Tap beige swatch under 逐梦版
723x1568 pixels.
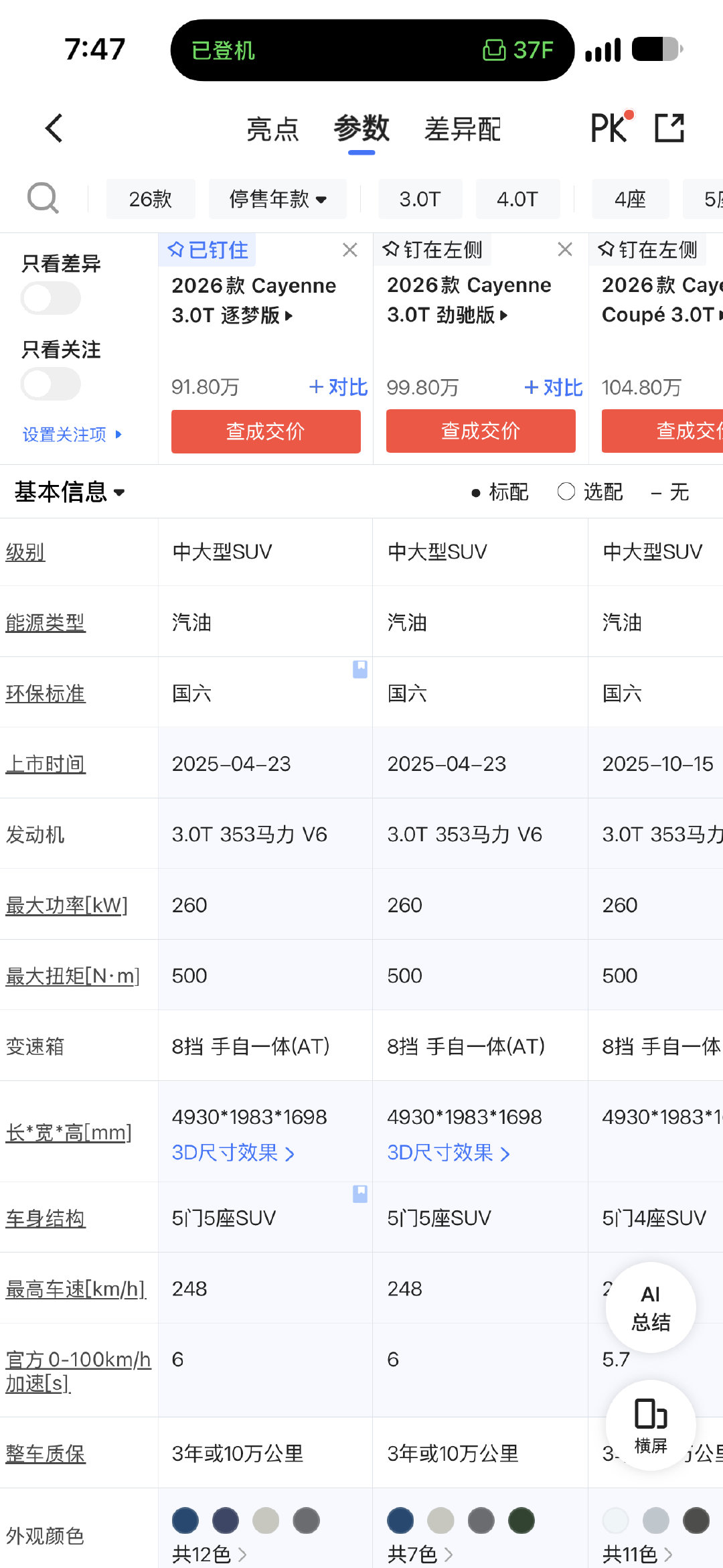point(266,1520)
